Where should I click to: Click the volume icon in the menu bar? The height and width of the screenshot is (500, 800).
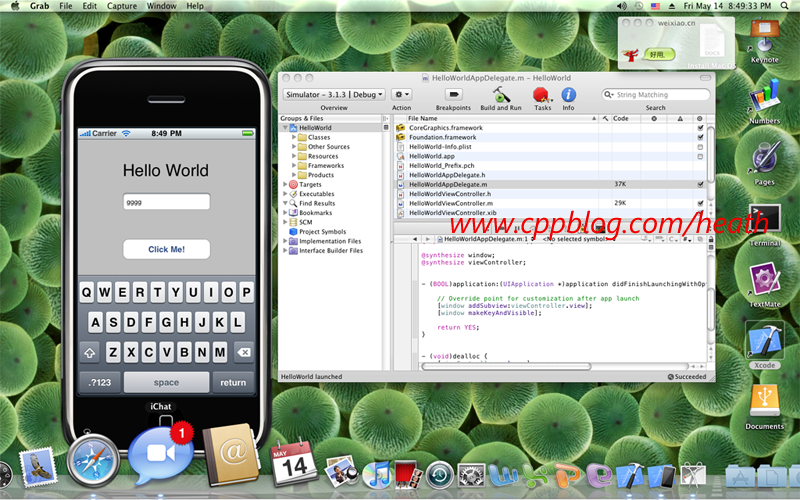(621, 6)
